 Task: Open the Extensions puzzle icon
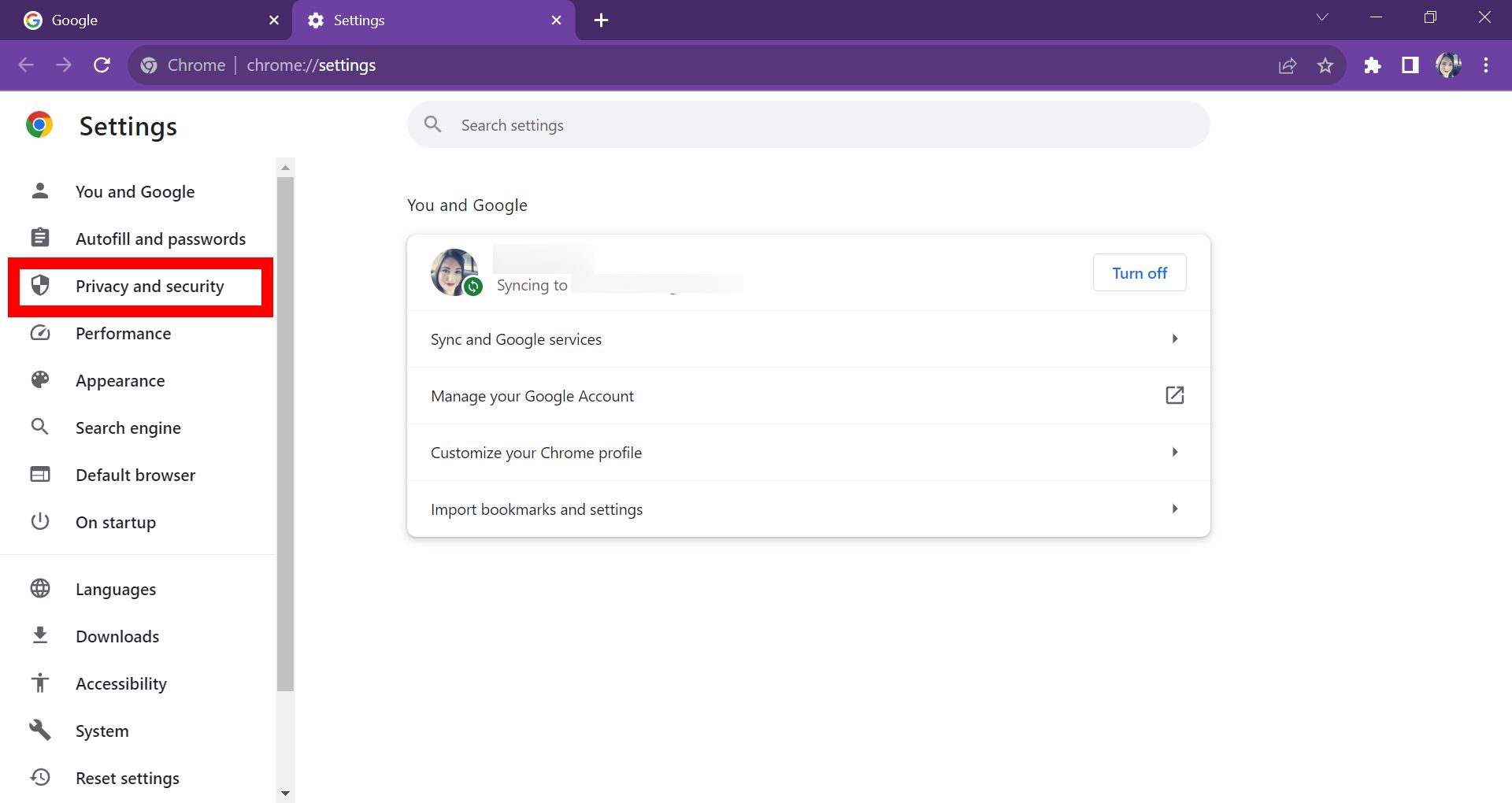[x=1373, y=65]
